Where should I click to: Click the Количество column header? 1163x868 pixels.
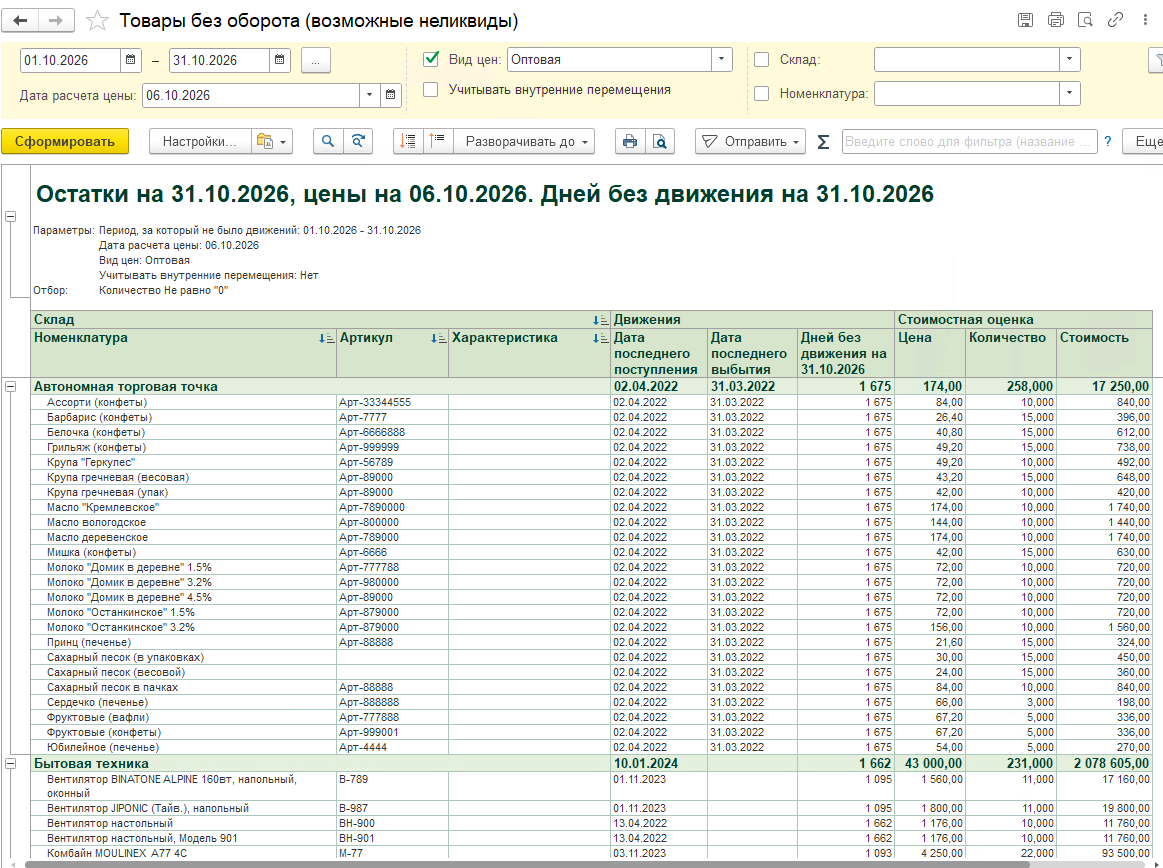tap(1010, 353)
